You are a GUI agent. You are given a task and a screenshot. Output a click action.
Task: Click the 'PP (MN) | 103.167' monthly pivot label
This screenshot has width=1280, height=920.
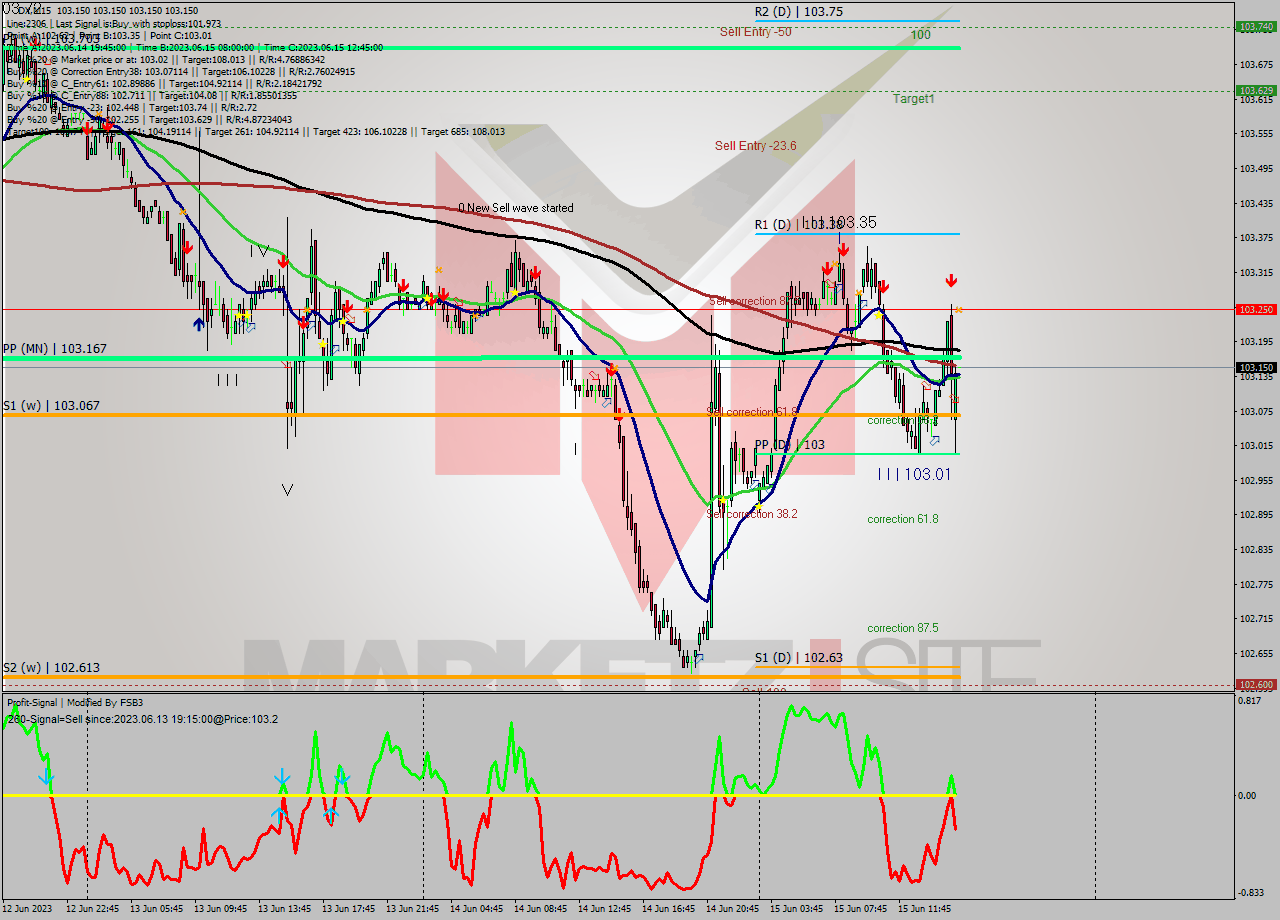point(55,349)
